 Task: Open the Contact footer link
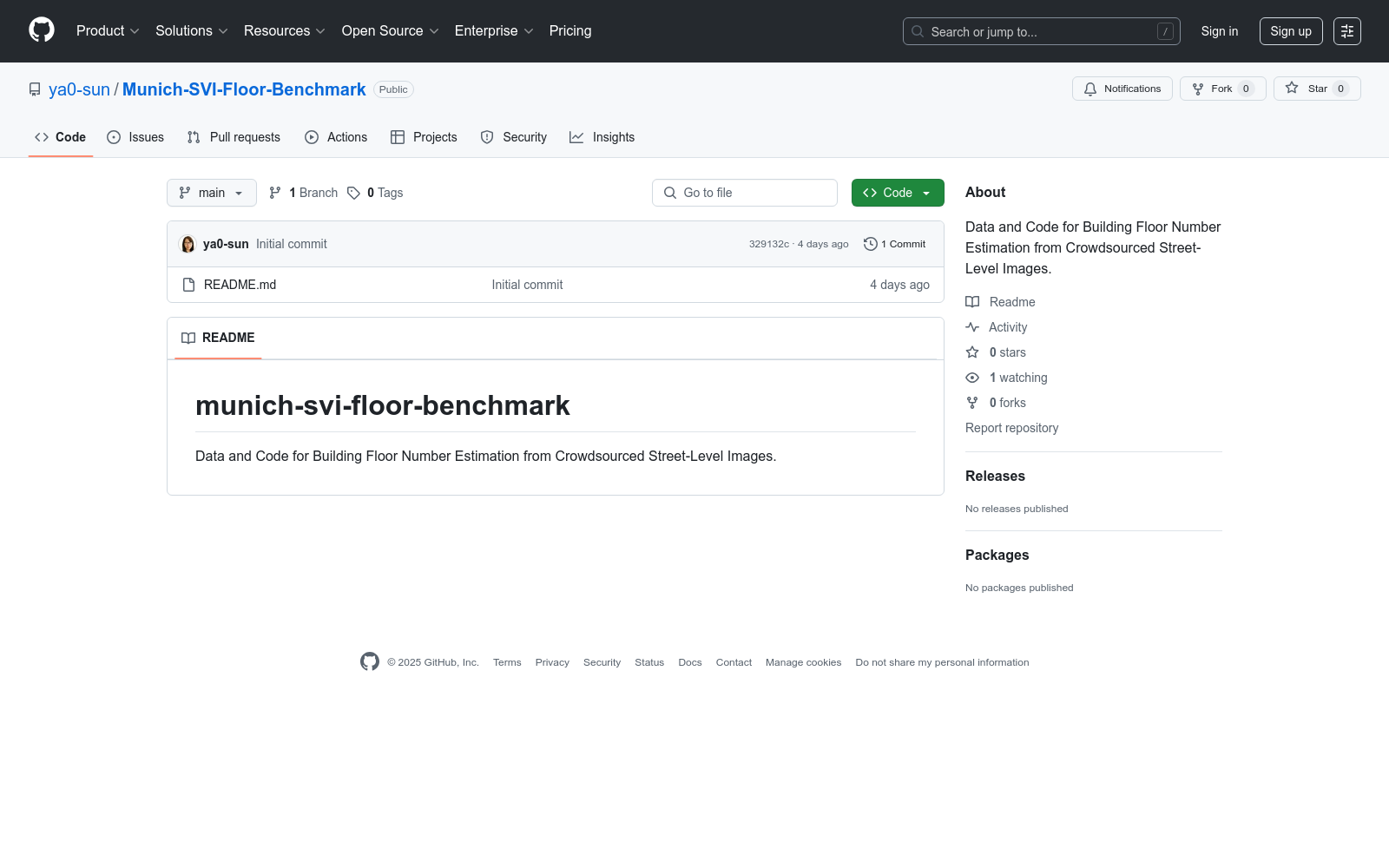(x=734, y=662)
